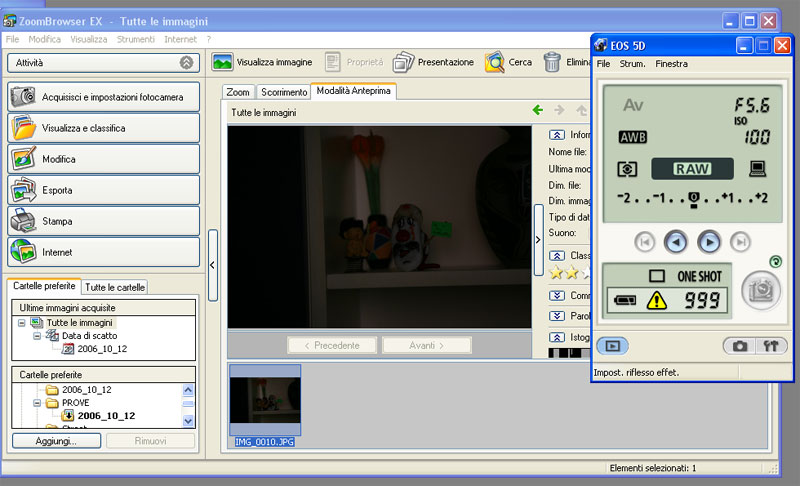Go back with the green arrow
Screen dimensions: 800x486
click(x=537, y=110)
